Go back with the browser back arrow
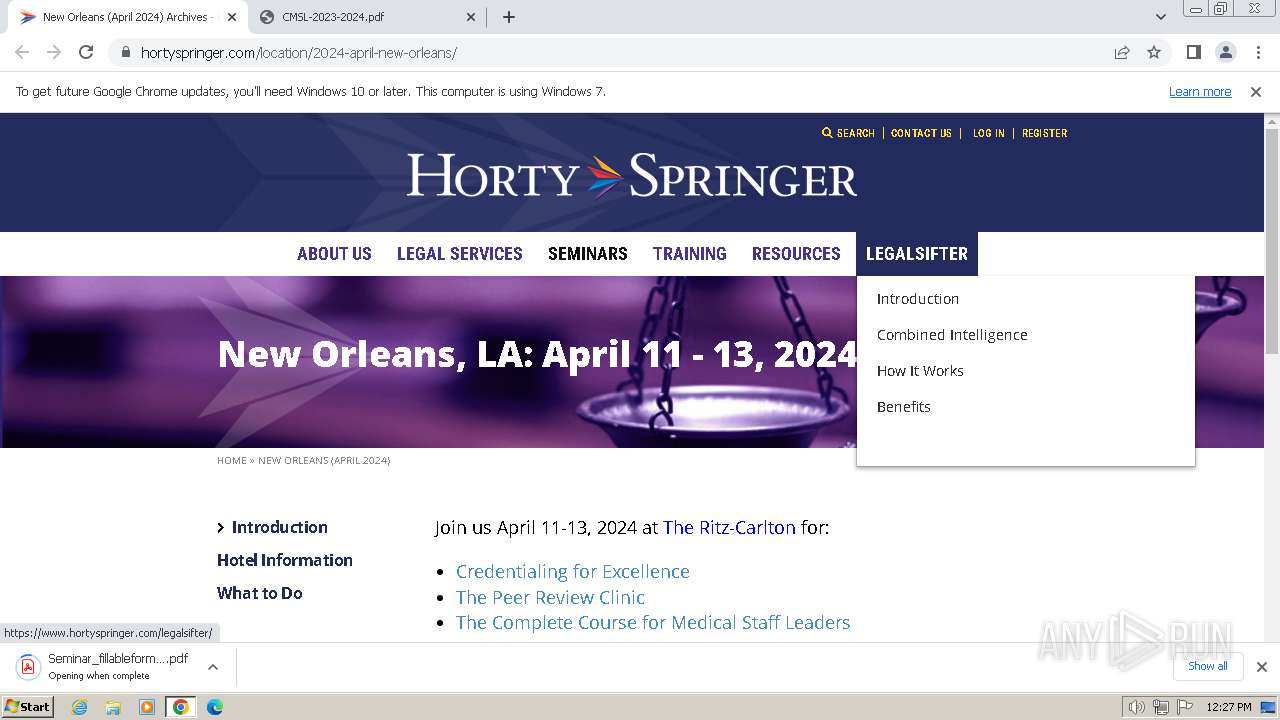This screenshot has height=720, width=1280. [x=22, y=52]
